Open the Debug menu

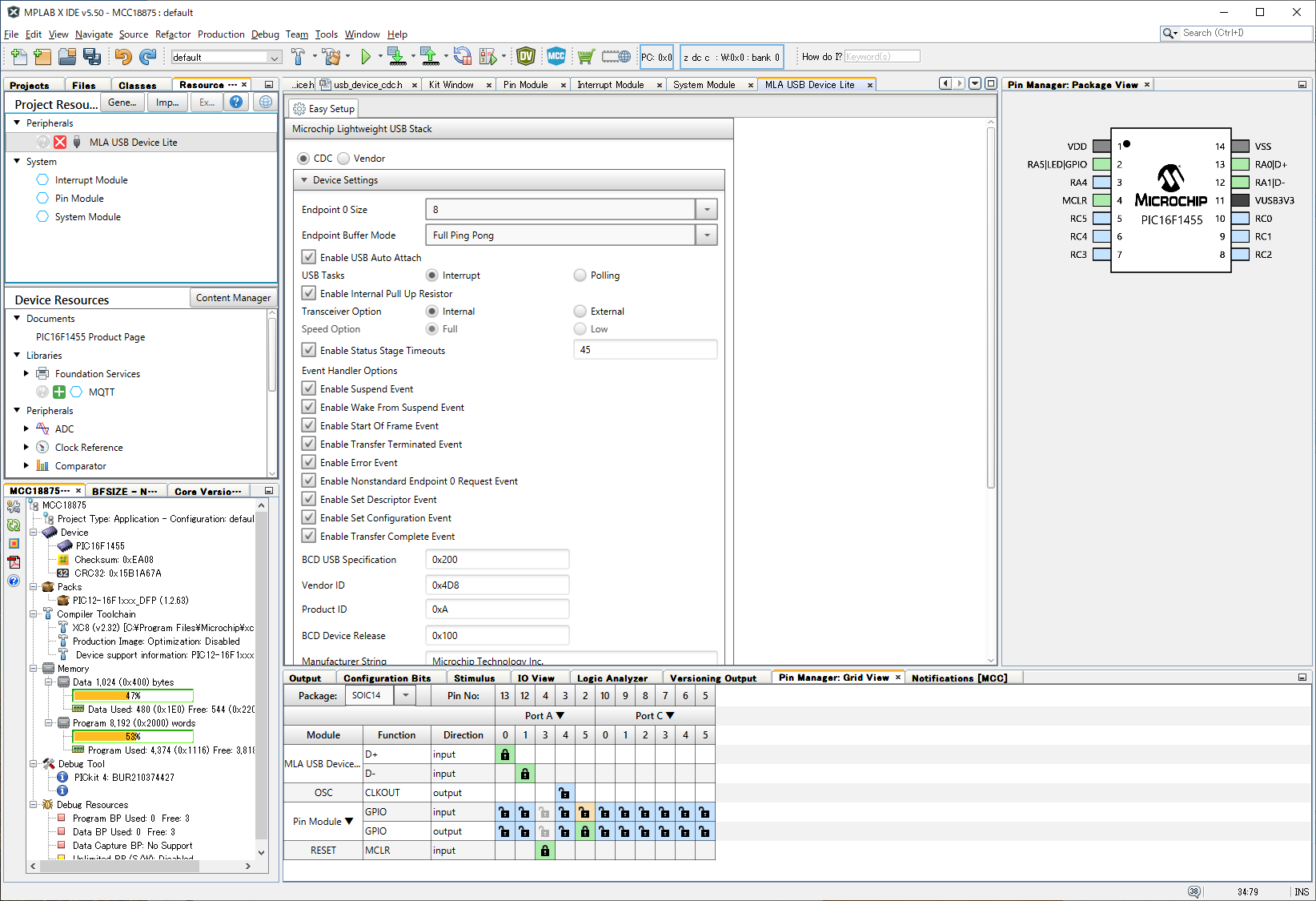265,34
